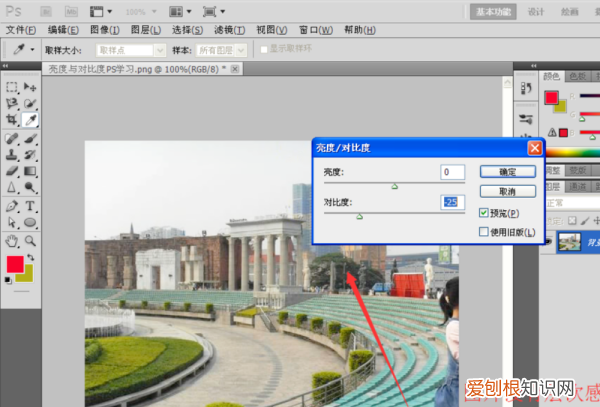Select the Rectangular Marquee tool
This screenshot has height=407, width=600.
pos(12,87)
